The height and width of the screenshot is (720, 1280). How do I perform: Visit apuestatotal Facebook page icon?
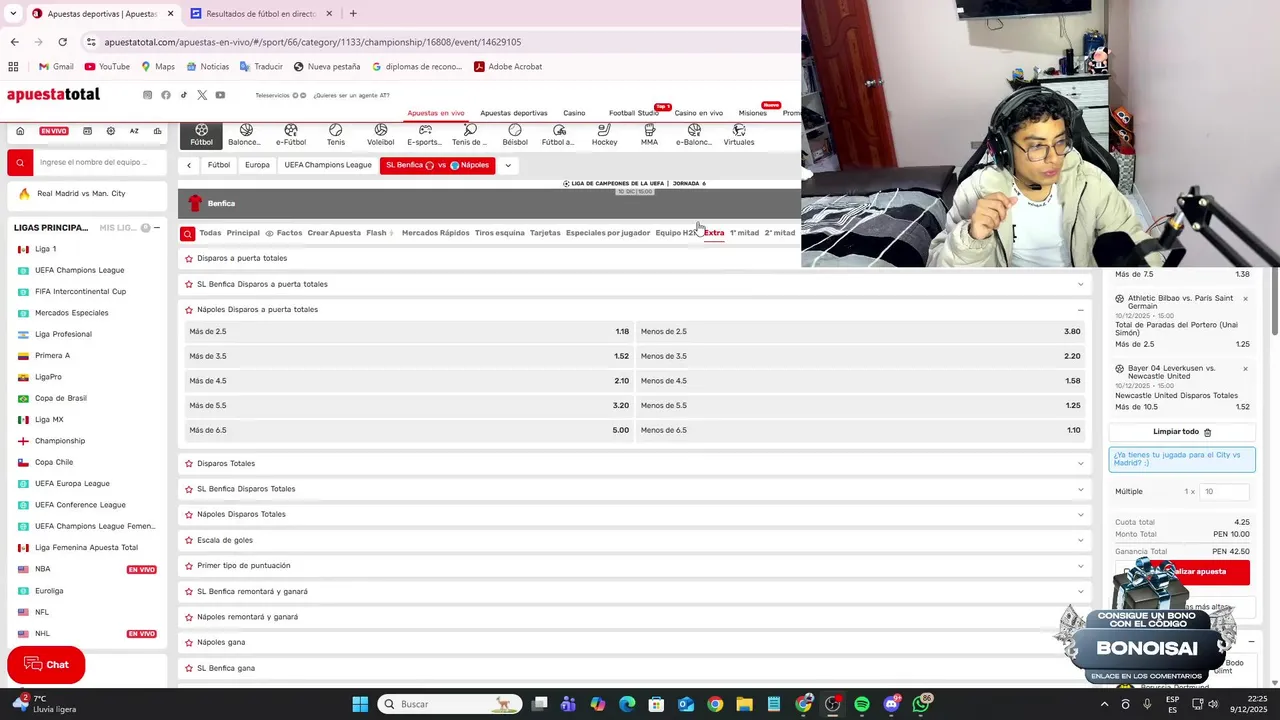click(166, 95)
